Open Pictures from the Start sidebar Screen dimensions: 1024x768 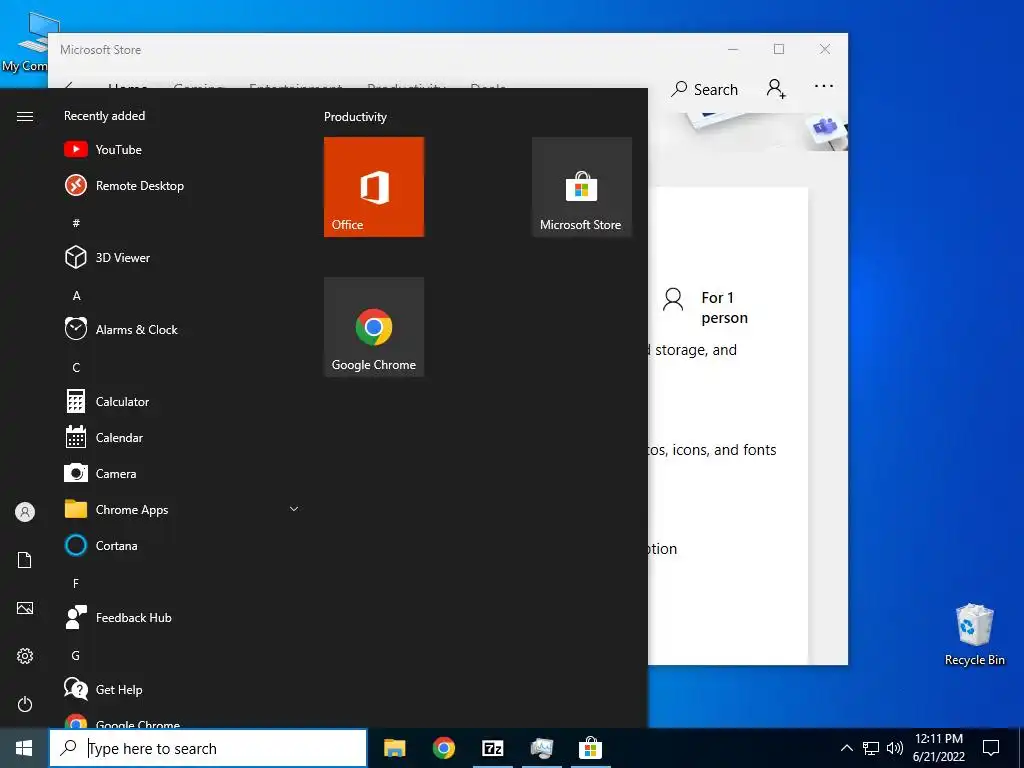(25, 608)
